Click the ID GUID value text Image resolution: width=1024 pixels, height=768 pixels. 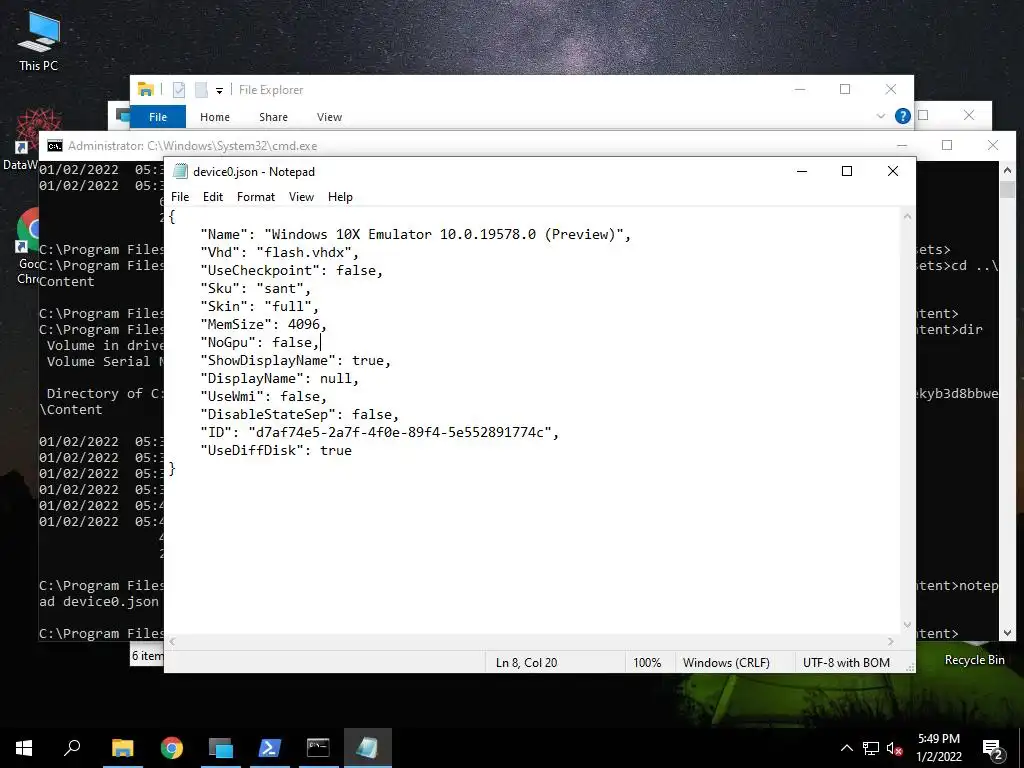400,432
